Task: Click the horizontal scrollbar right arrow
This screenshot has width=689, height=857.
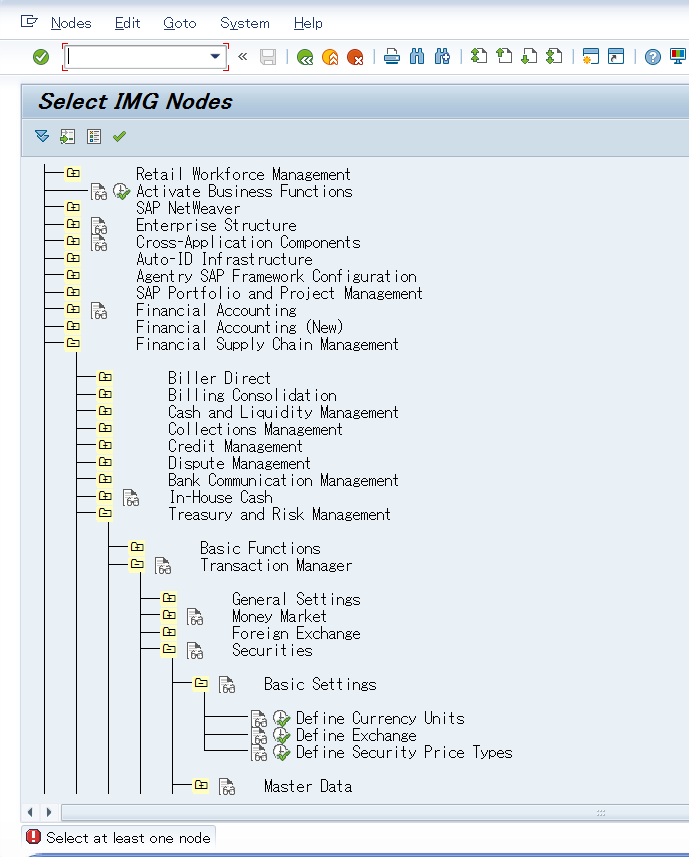Action: [x=49, y=812]
